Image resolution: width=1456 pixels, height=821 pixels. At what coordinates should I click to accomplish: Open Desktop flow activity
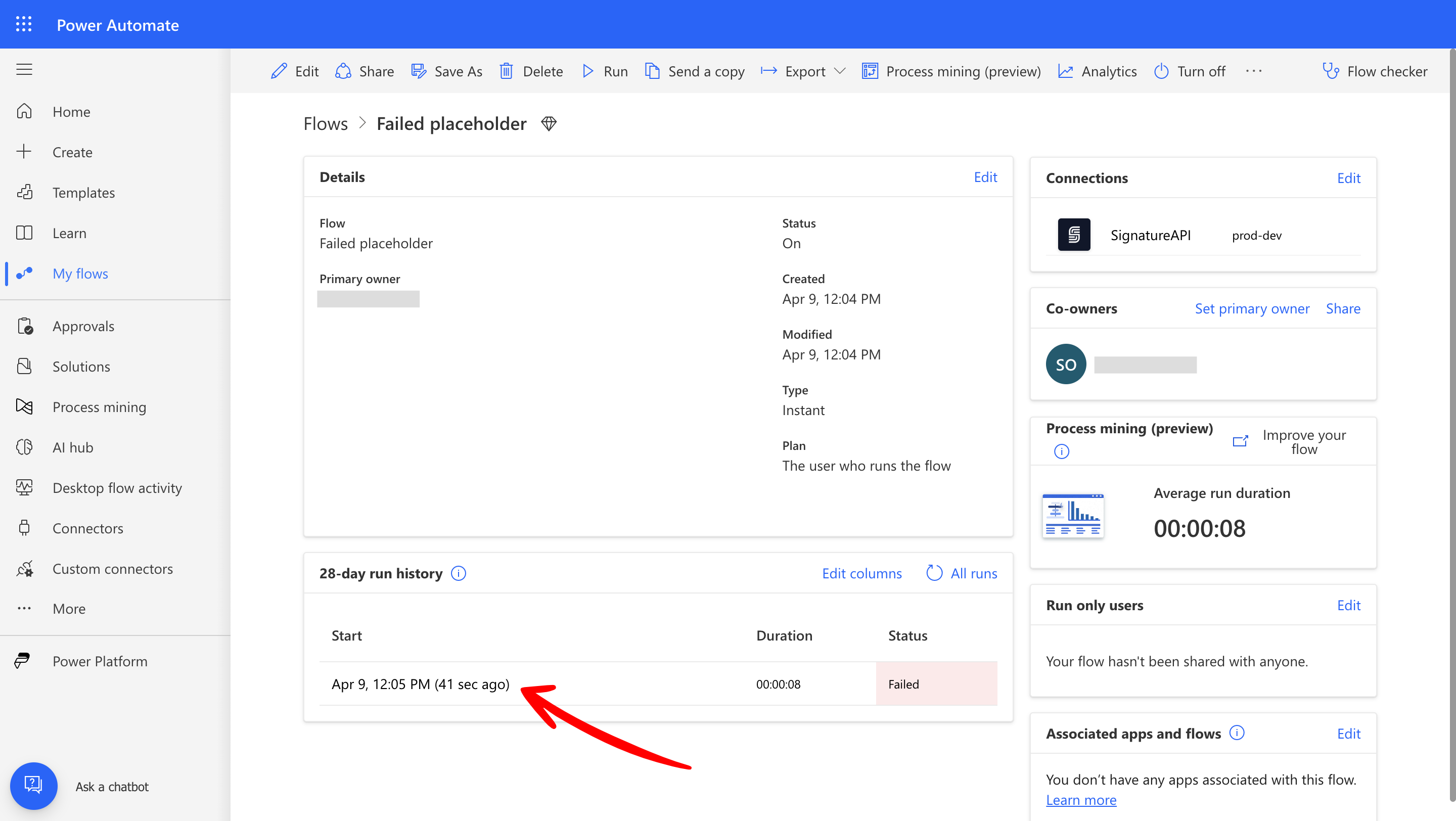click(117, 488)
